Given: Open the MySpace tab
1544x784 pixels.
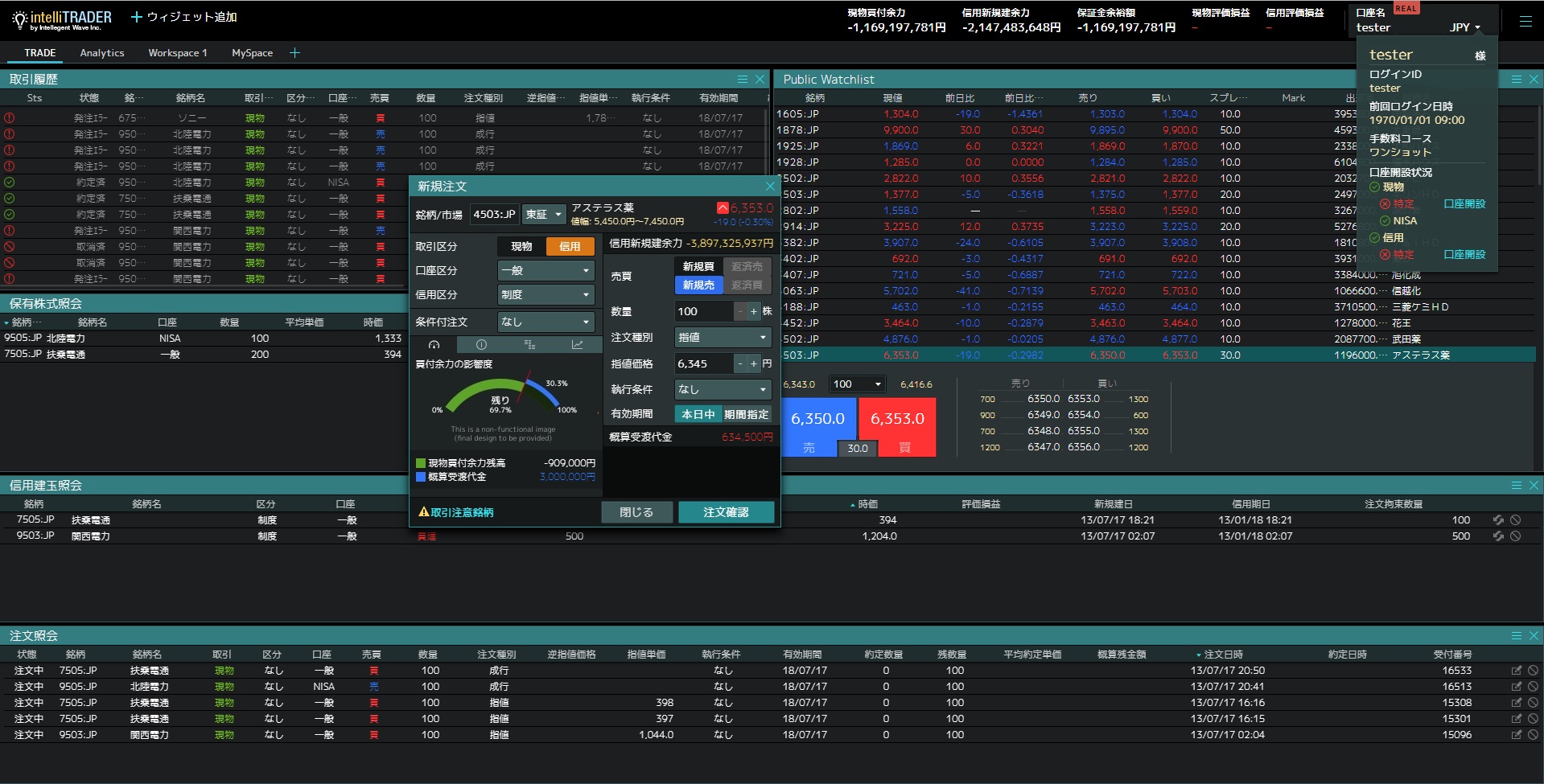Looking at the screenshot, I should click(252, 53).
